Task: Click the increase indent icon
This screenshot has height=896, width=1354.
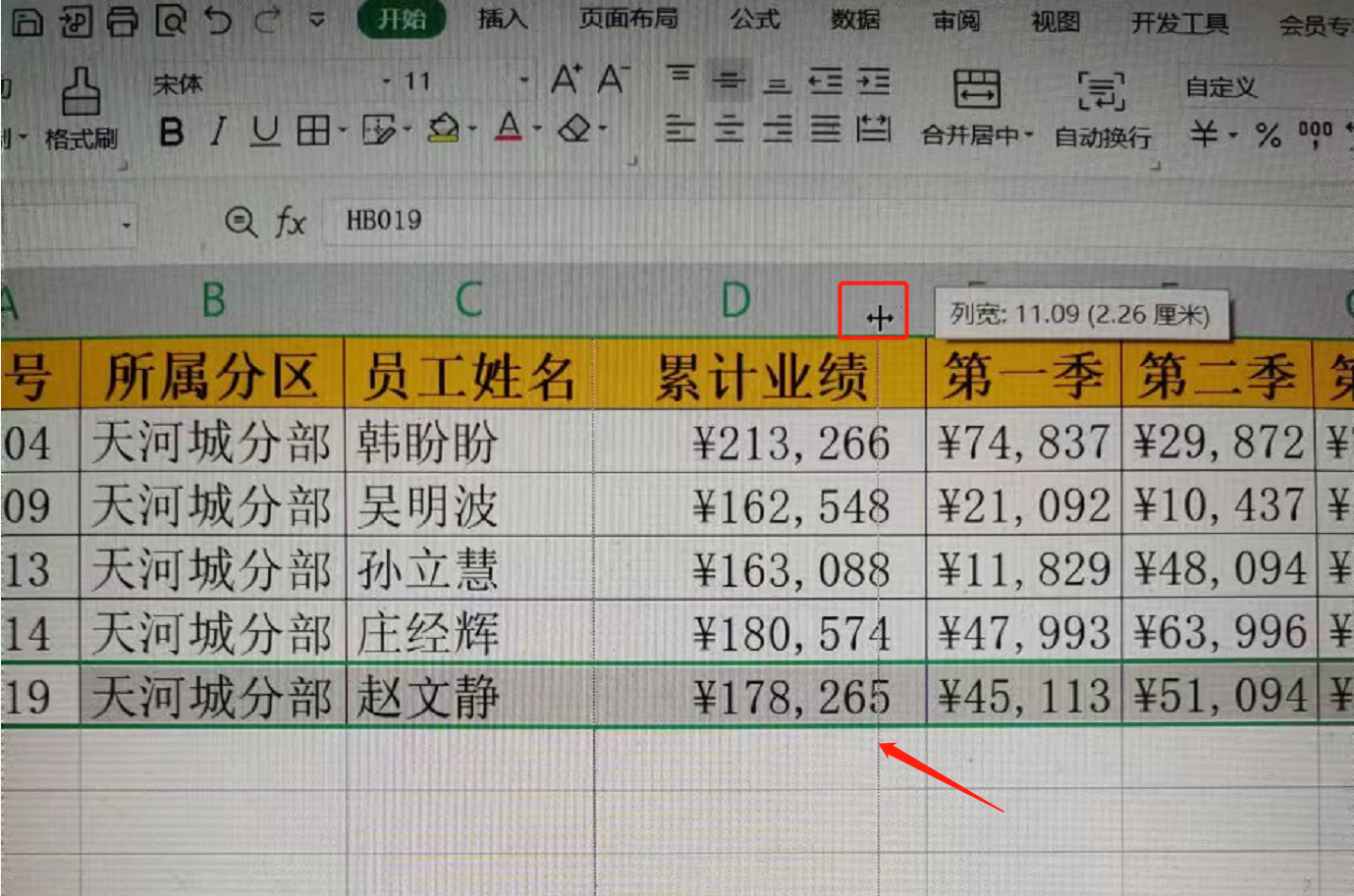Action: [x=873, y=80]
